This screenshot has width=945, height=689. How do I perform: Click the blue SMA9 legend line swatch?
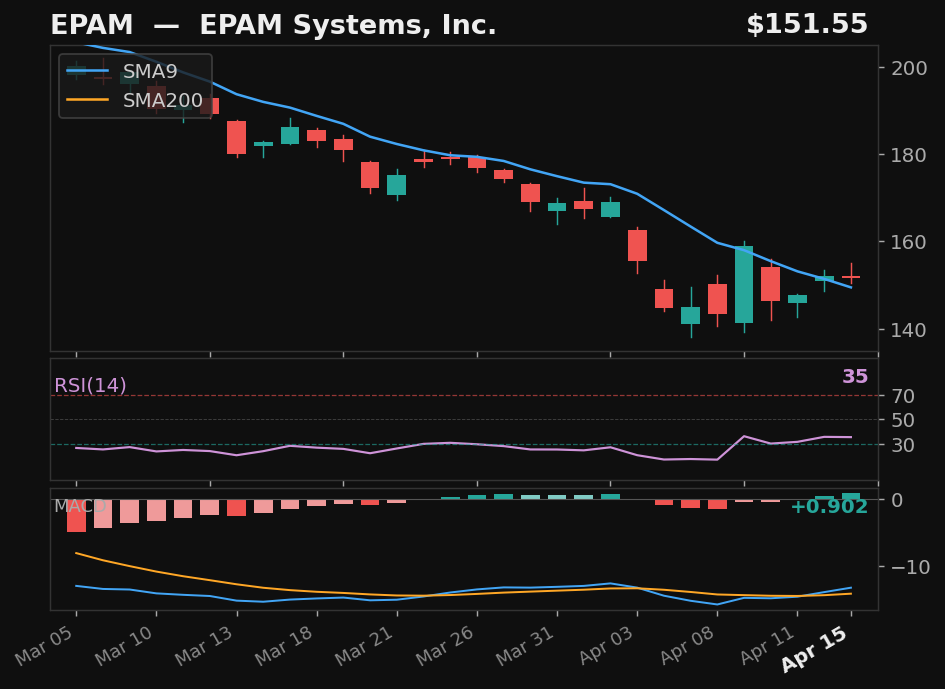[x=87, y=71]
